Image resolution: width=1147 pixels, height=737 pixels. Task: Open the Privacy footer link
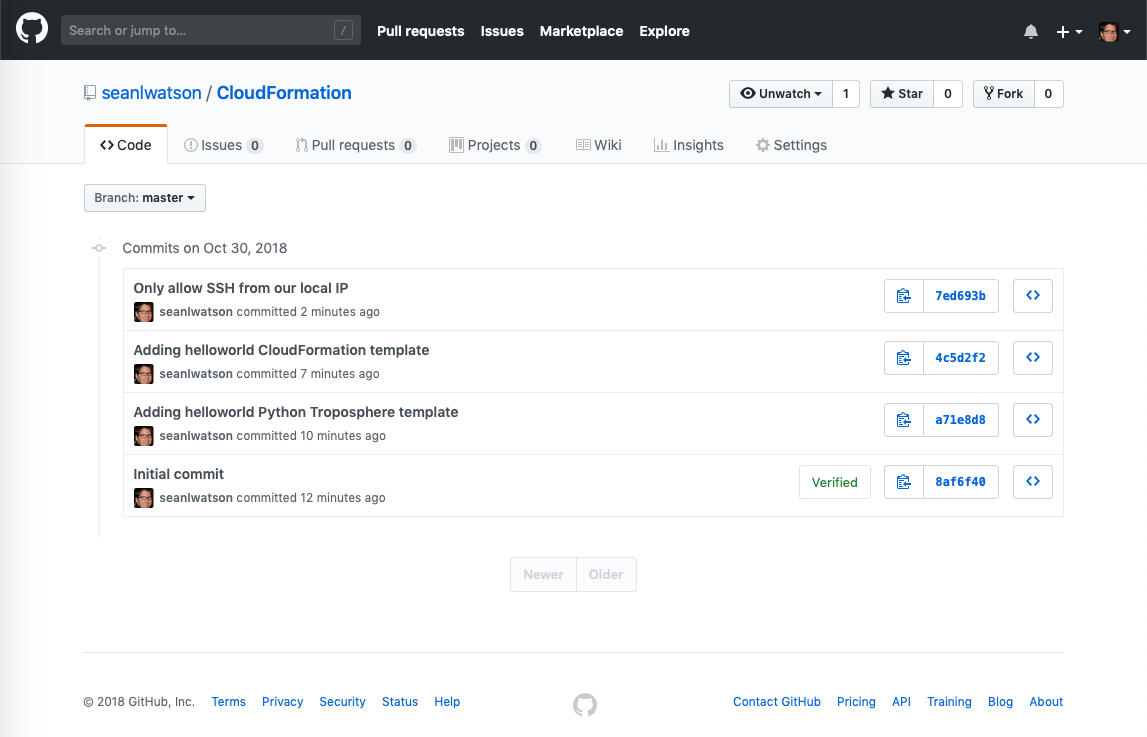tap(282, 702)
